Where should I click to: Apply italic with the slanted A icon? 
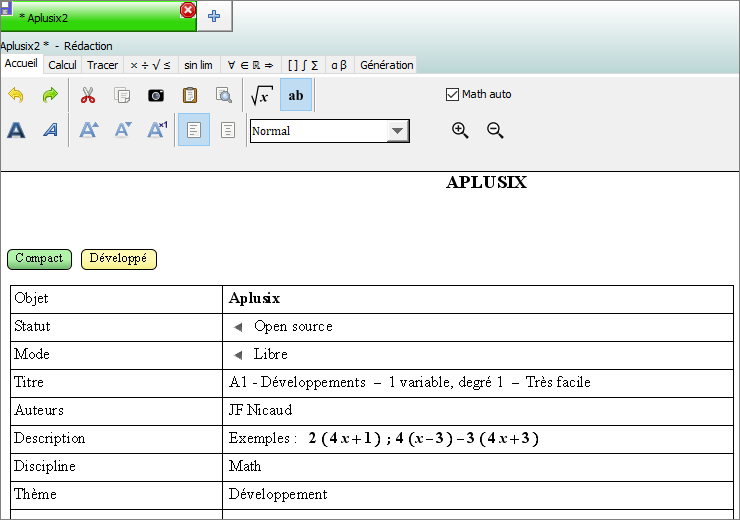click(x=50, y=130)
